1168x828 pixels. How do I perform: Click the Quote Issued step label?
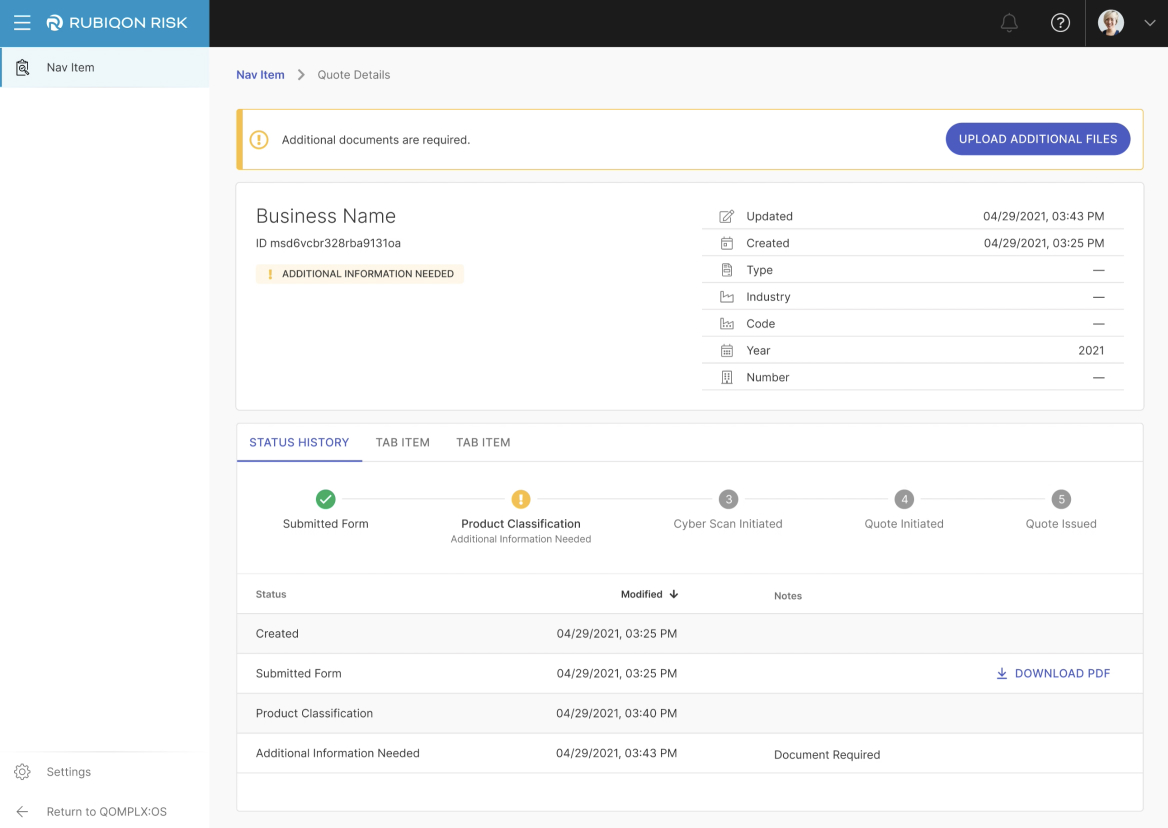pos(1061,524)
